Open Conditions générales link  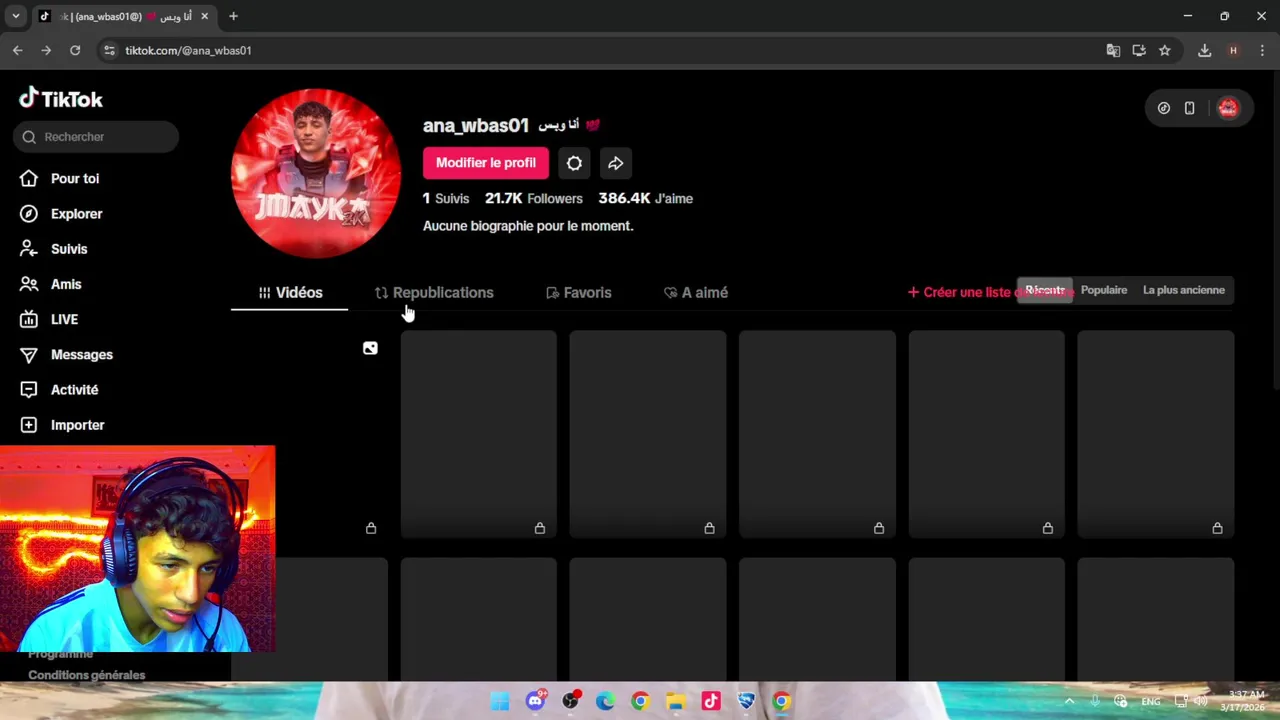click(x=87, y=675)
